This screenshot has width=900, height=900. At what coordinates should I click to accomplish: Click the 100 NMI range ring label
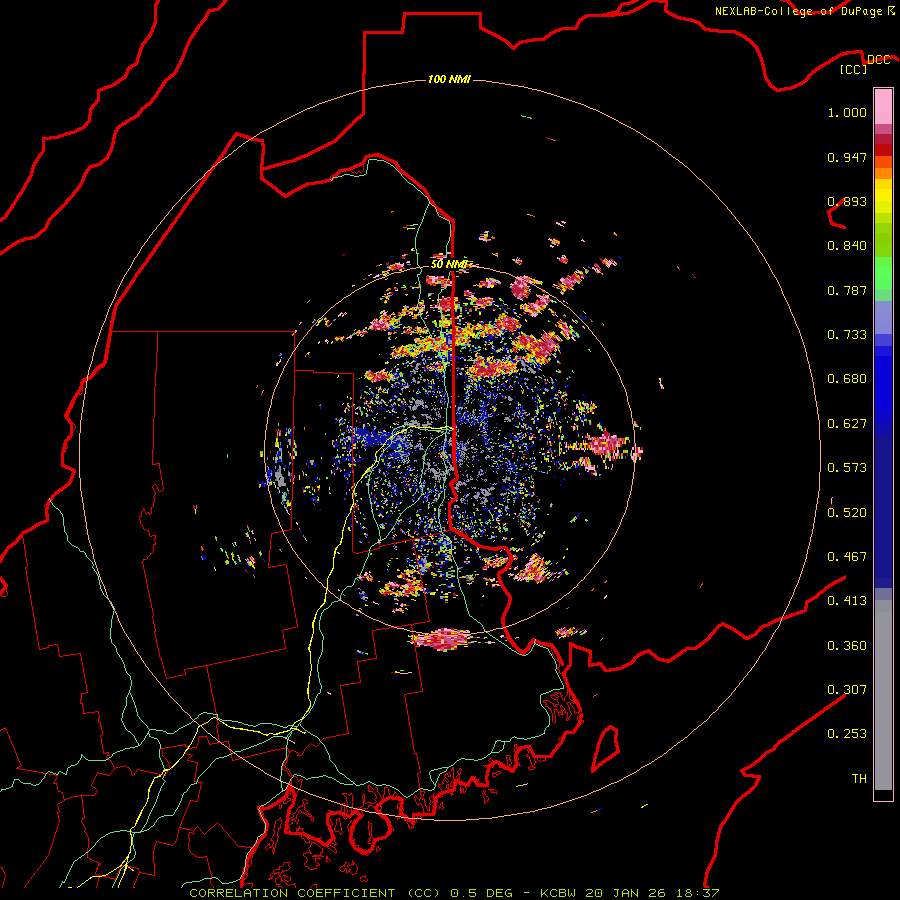[449, 79]
